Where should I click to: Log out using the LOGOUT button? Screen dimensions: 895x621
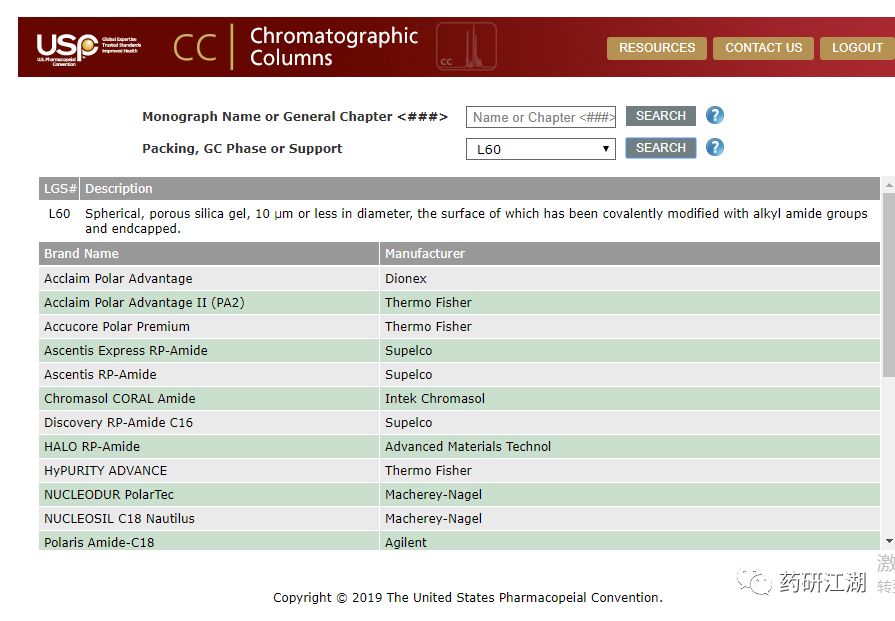coord(857,48)
